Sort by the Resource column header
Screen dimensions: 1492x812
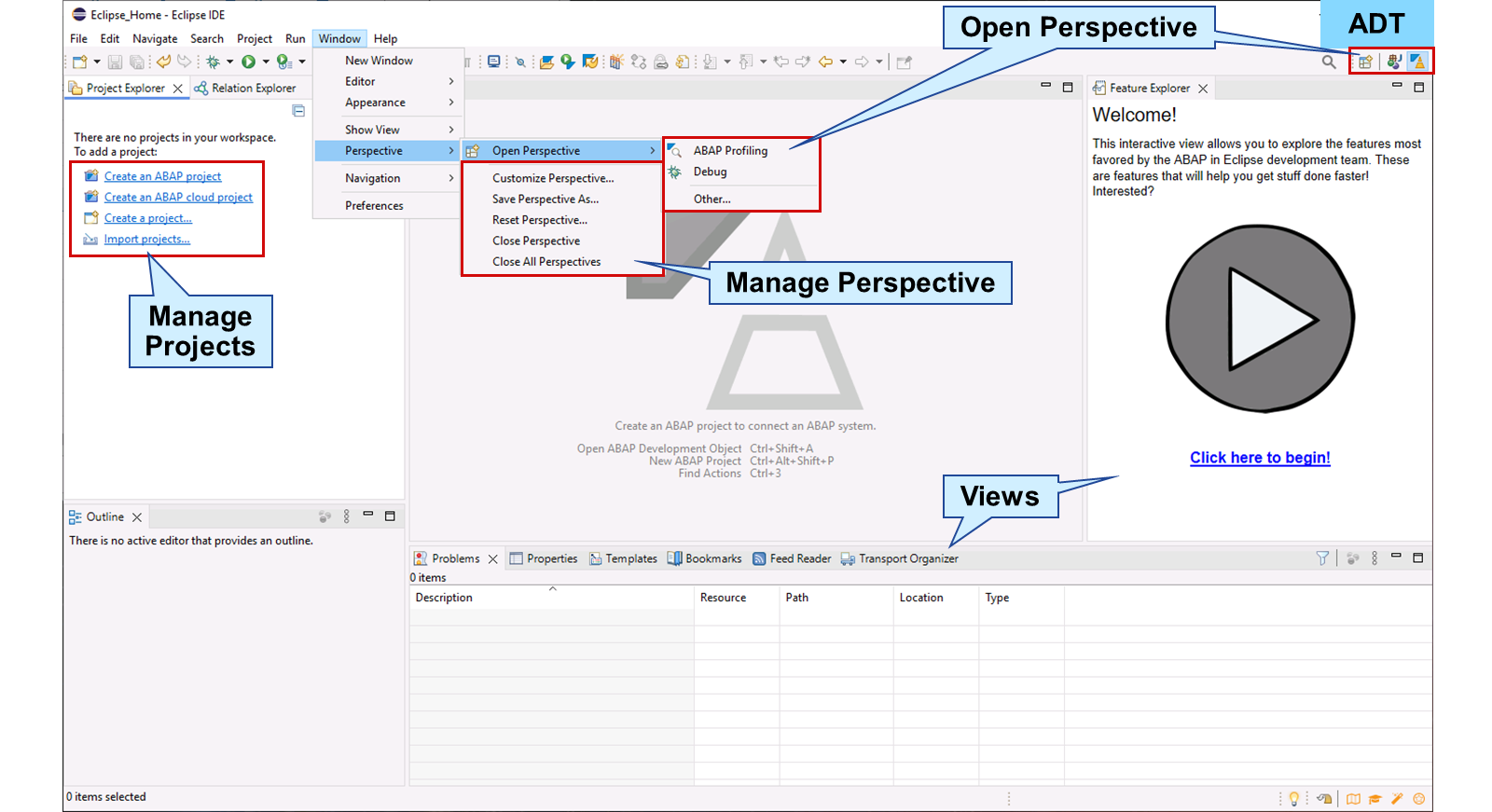pyautogui.click(x=737, y=598)
